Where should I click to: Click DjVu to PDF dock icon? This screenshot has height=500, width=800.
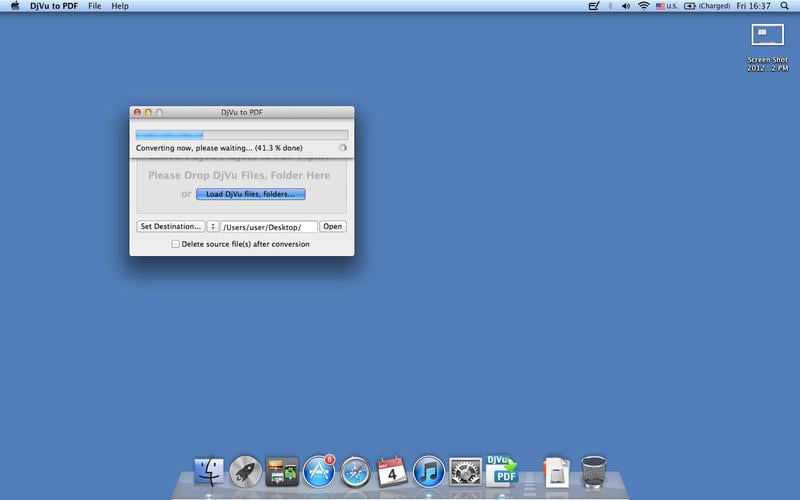502,471
